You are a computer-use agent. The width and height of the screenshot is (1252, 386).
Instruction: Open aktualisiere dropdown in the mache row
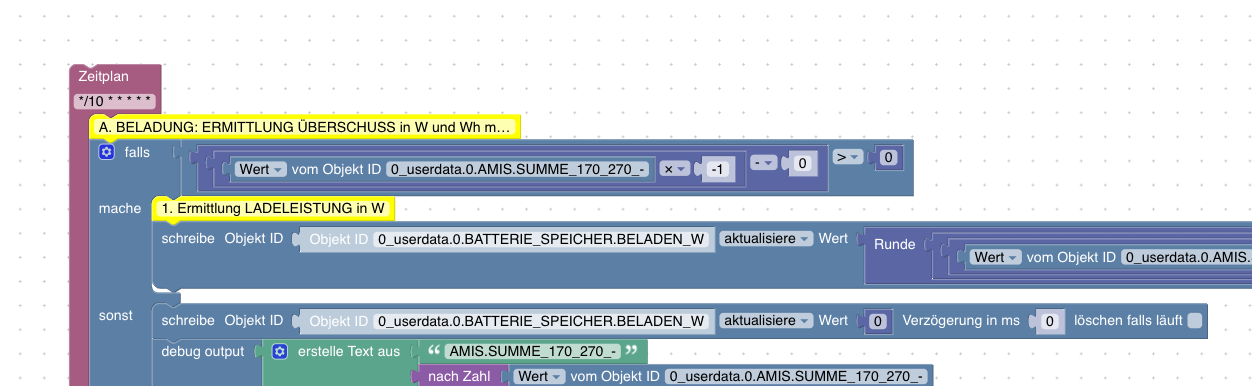click(766, 239)
